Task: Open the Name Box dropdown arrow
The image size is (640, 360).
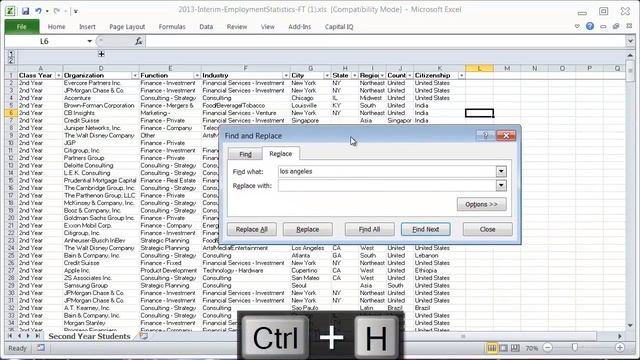Action: click(x=89, y=41)
